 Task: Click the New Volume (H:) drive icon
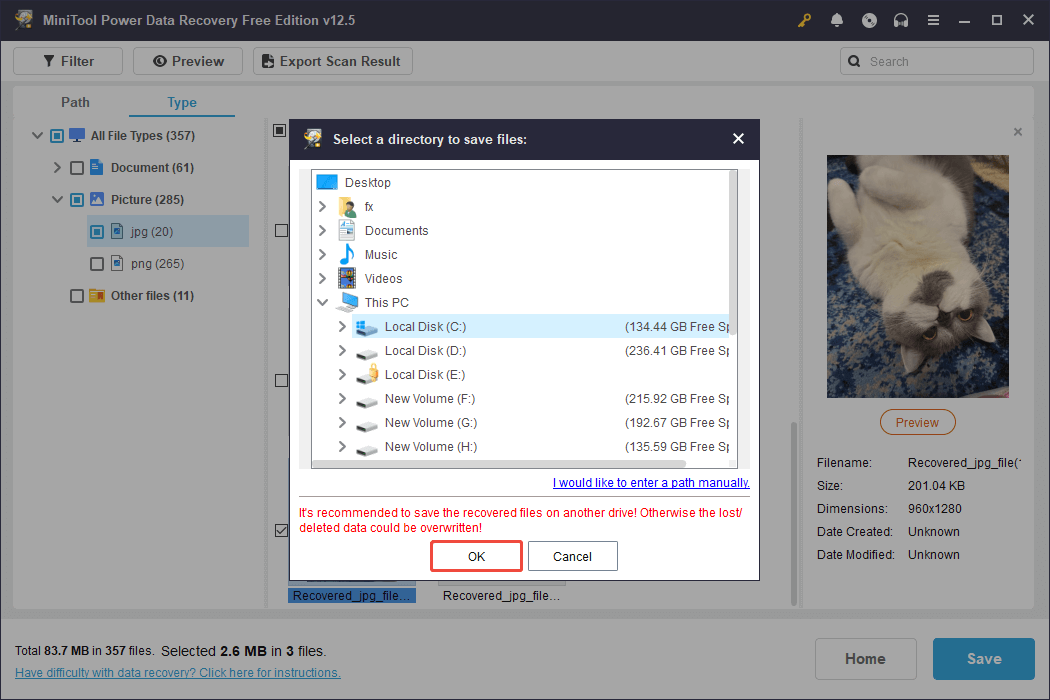coord(366,449)
